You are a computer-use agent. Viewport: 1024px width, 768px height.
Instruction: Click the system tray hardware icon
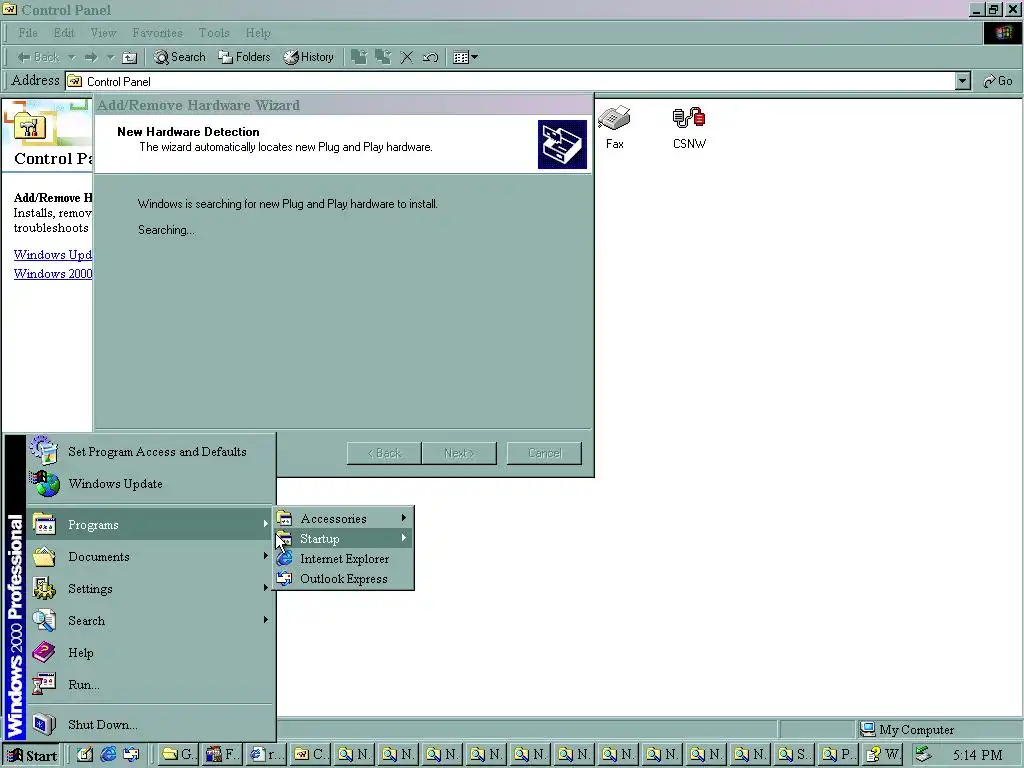[923, 755]
